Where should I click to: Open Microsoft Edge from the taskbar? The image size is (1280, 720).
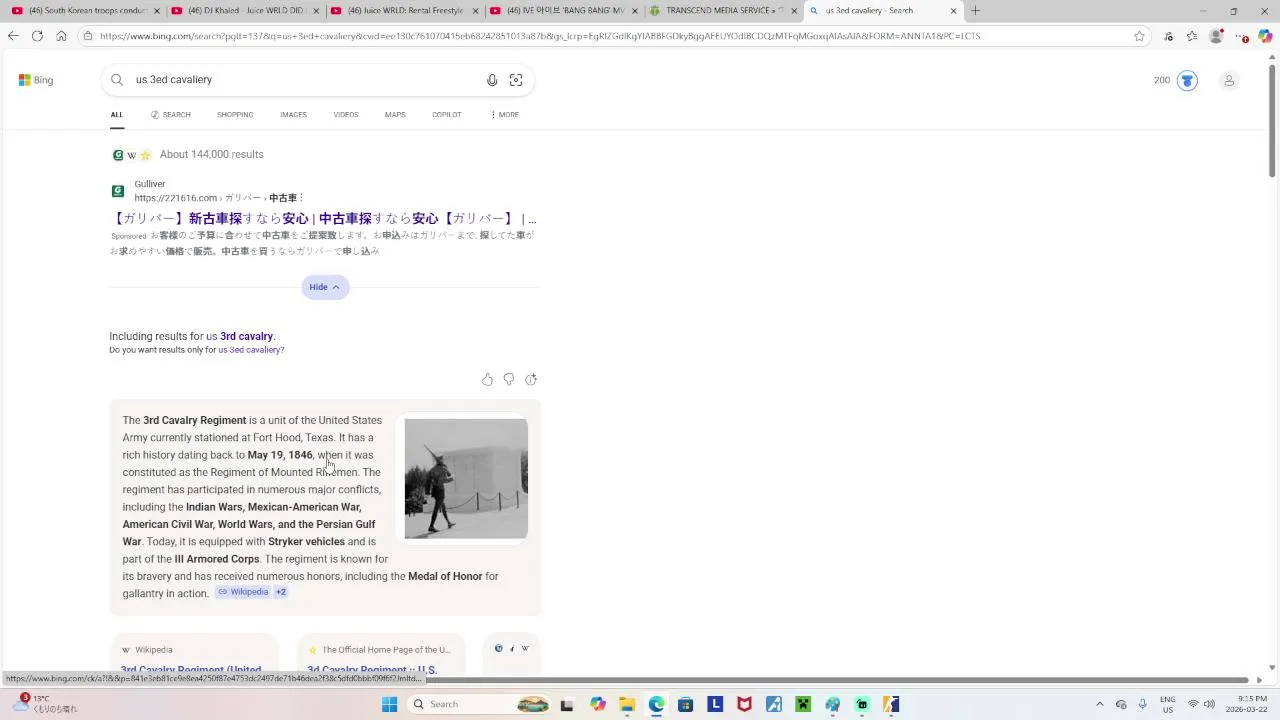pyautogui.click(x=656, y=704)
